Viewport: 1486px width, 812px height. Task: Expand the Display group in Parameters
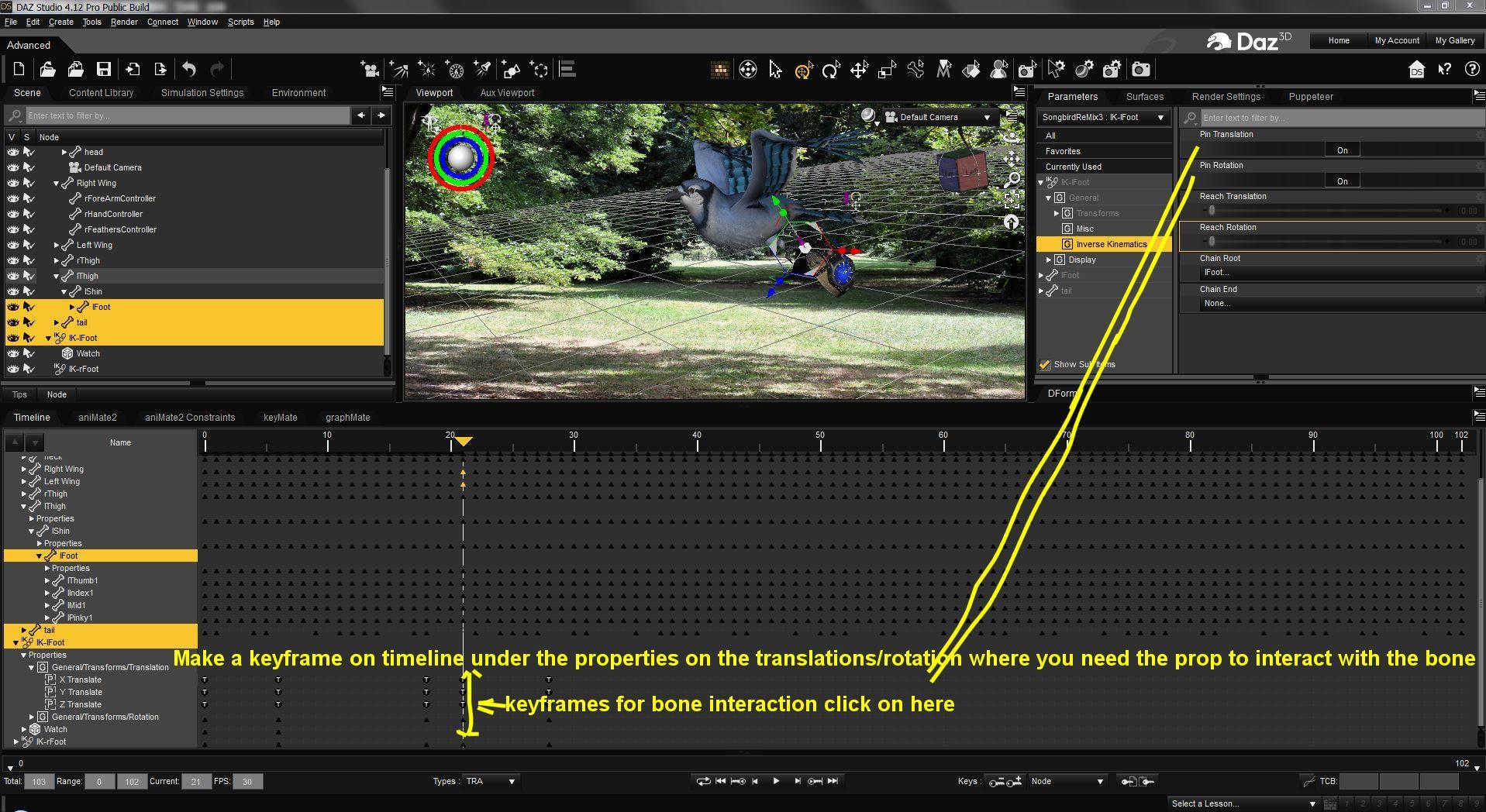click(1049, 260)
